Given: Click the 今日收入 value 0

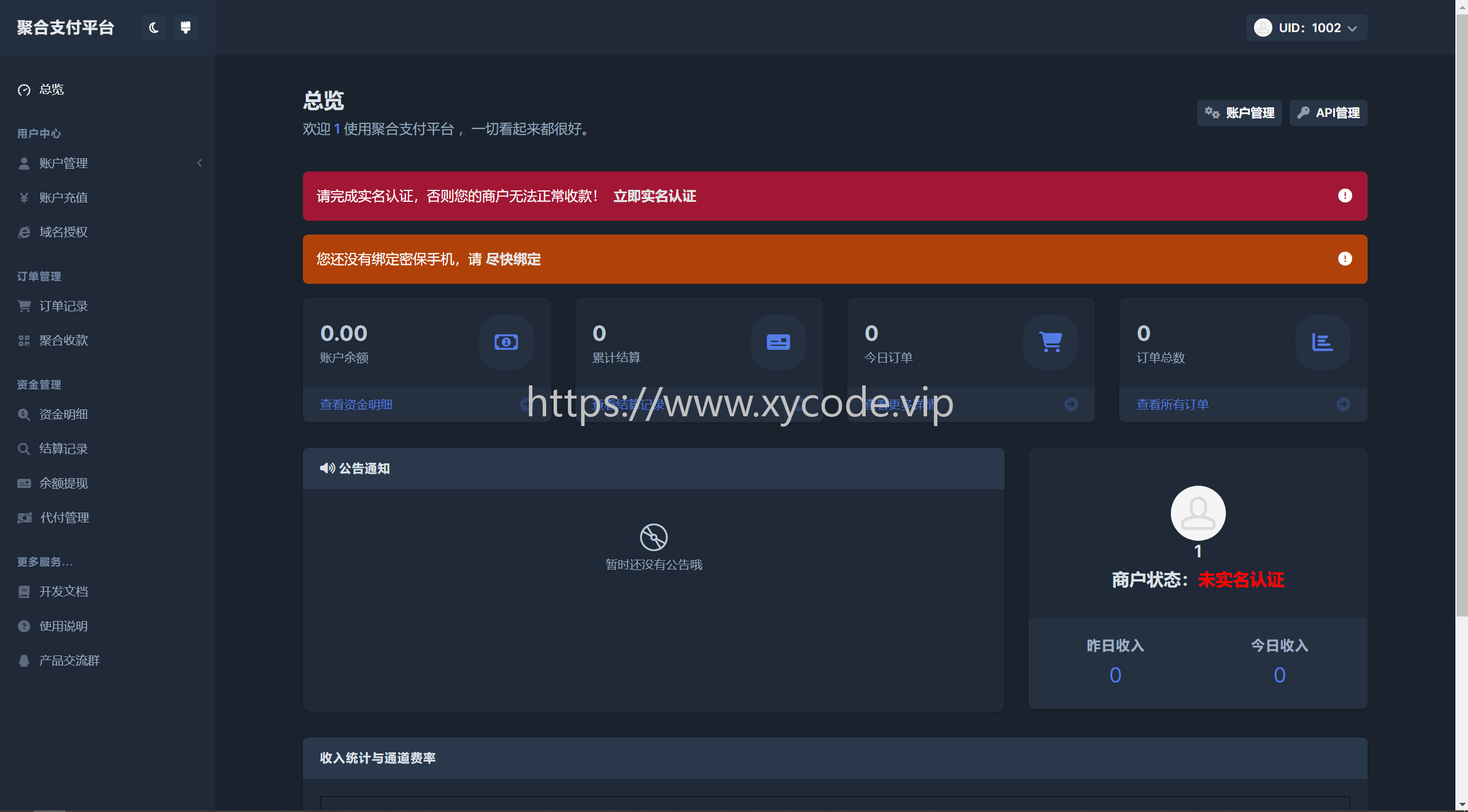Looking at the screenshot, I should point(1279,675).
